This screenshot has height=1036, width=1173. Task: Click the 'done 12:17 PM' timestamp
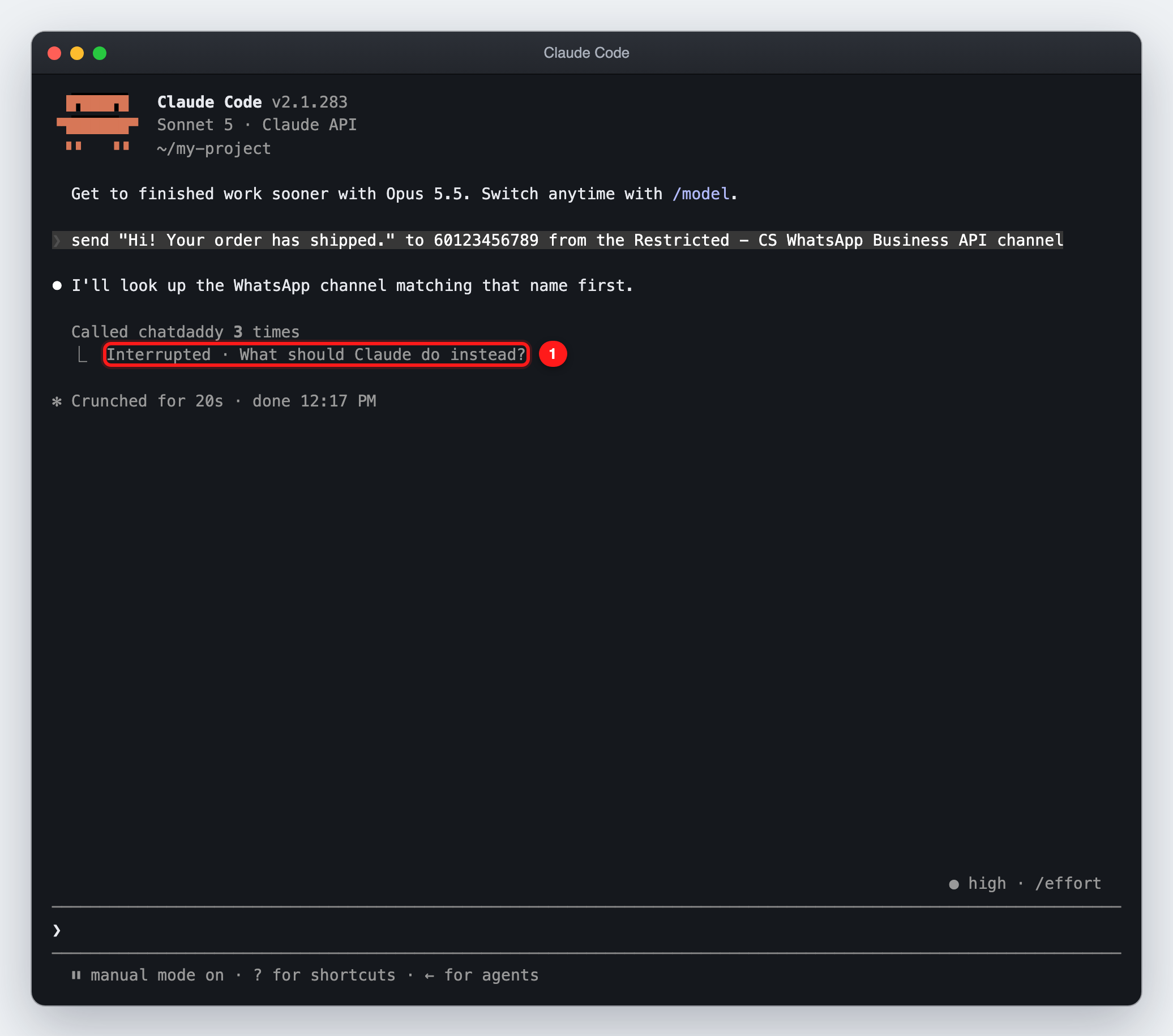[x=314, y=401]
